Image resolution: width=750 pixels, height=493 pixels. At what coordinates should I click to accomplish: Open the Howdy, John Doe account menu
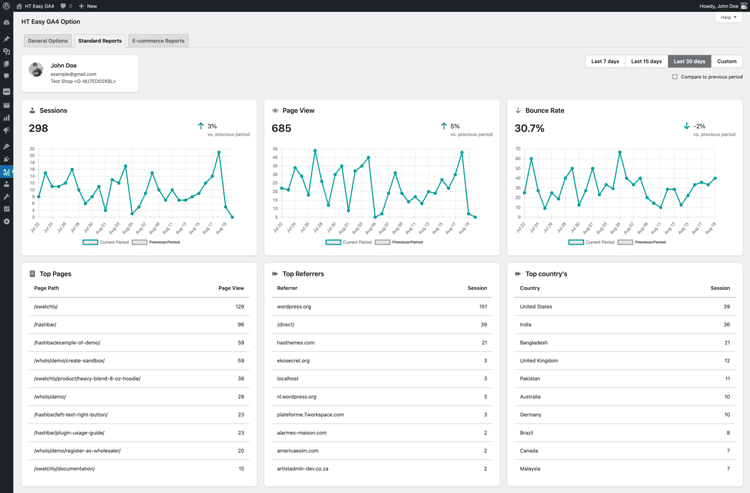pos(720,6)
